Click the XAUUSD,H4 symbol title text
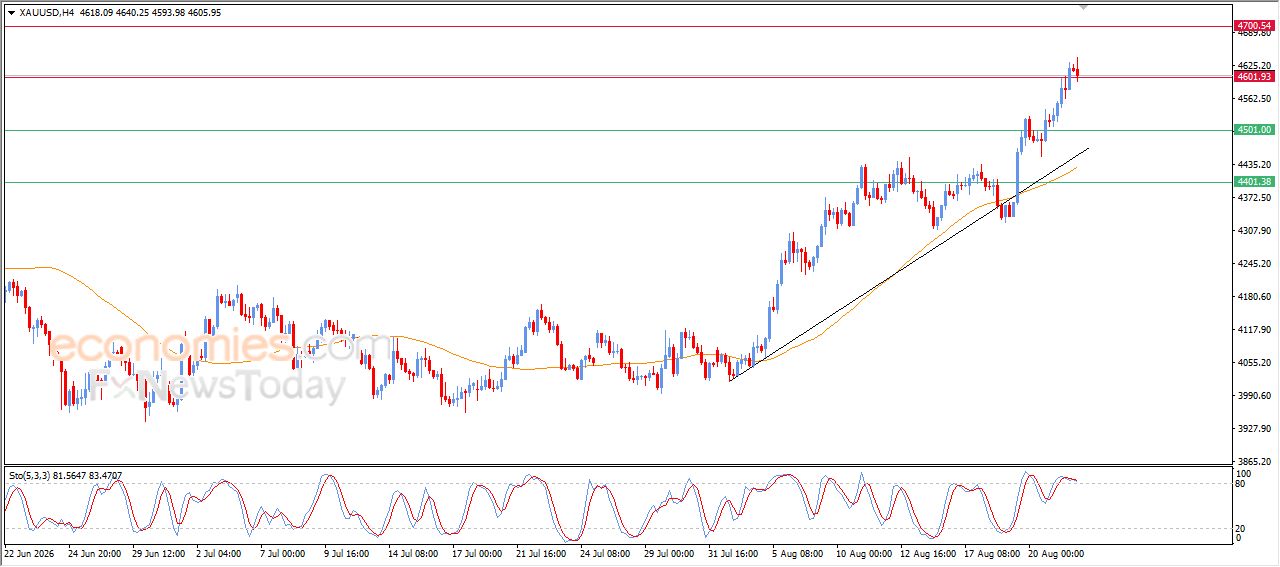 click(x=46, y=13)
